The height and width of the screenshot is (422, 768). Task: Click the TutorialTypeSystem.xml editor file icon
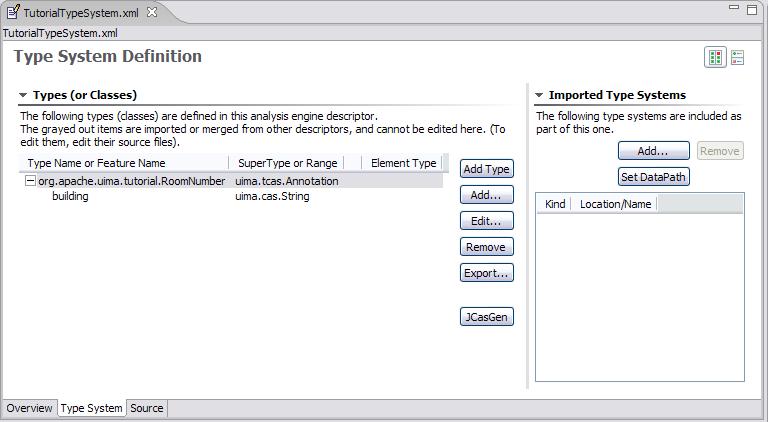[x=13, y=12]
